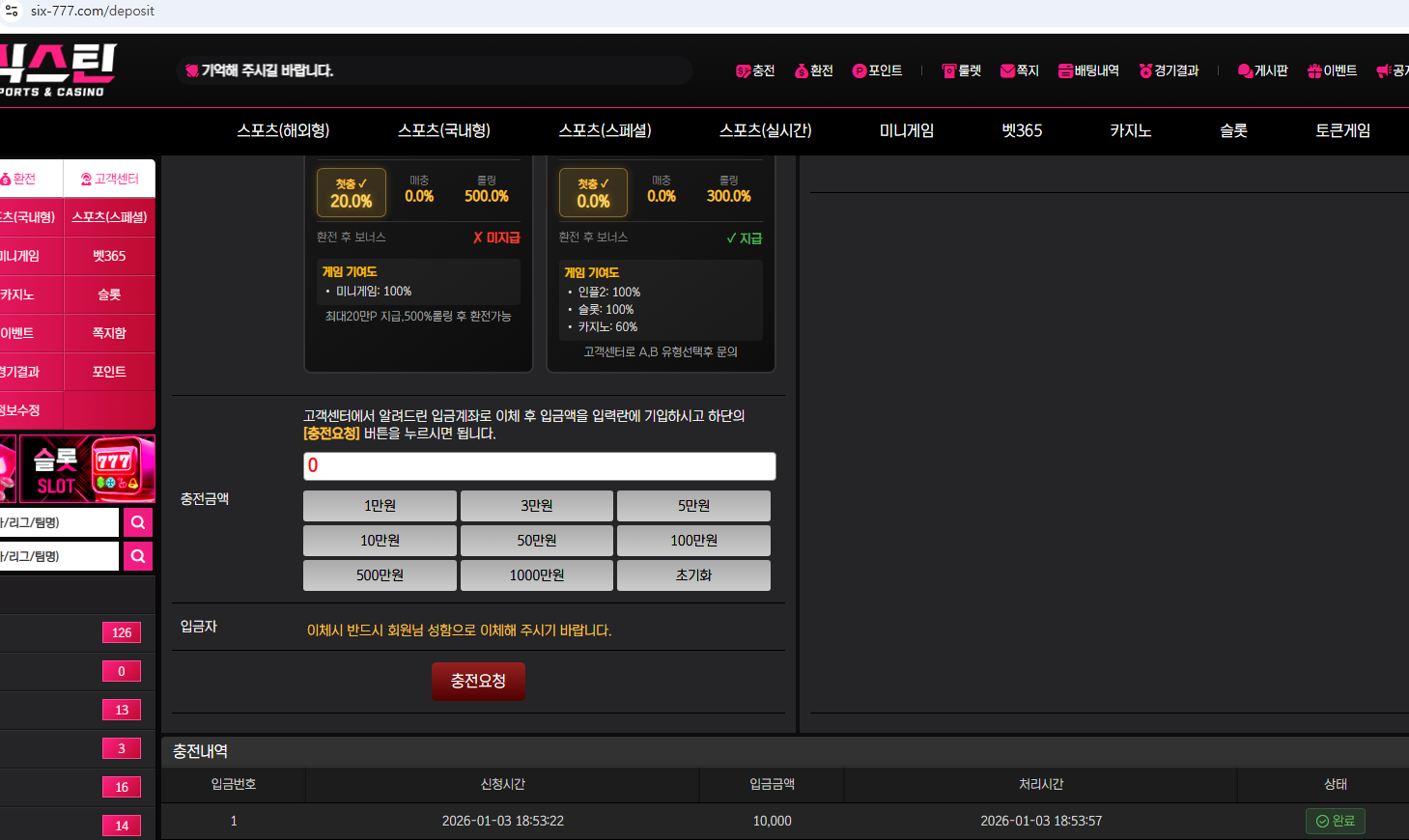Go to 게시판 board from header
This screenshot has height=840, width=1409.
(1262, 70)
